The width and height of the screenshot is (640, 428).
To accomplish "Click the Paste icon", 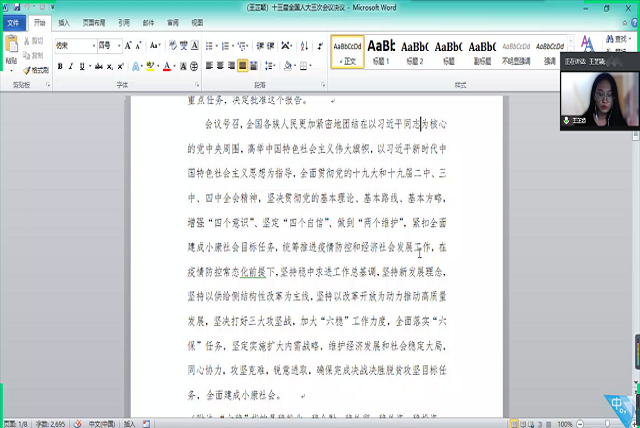I will click(x=10, y=50).
